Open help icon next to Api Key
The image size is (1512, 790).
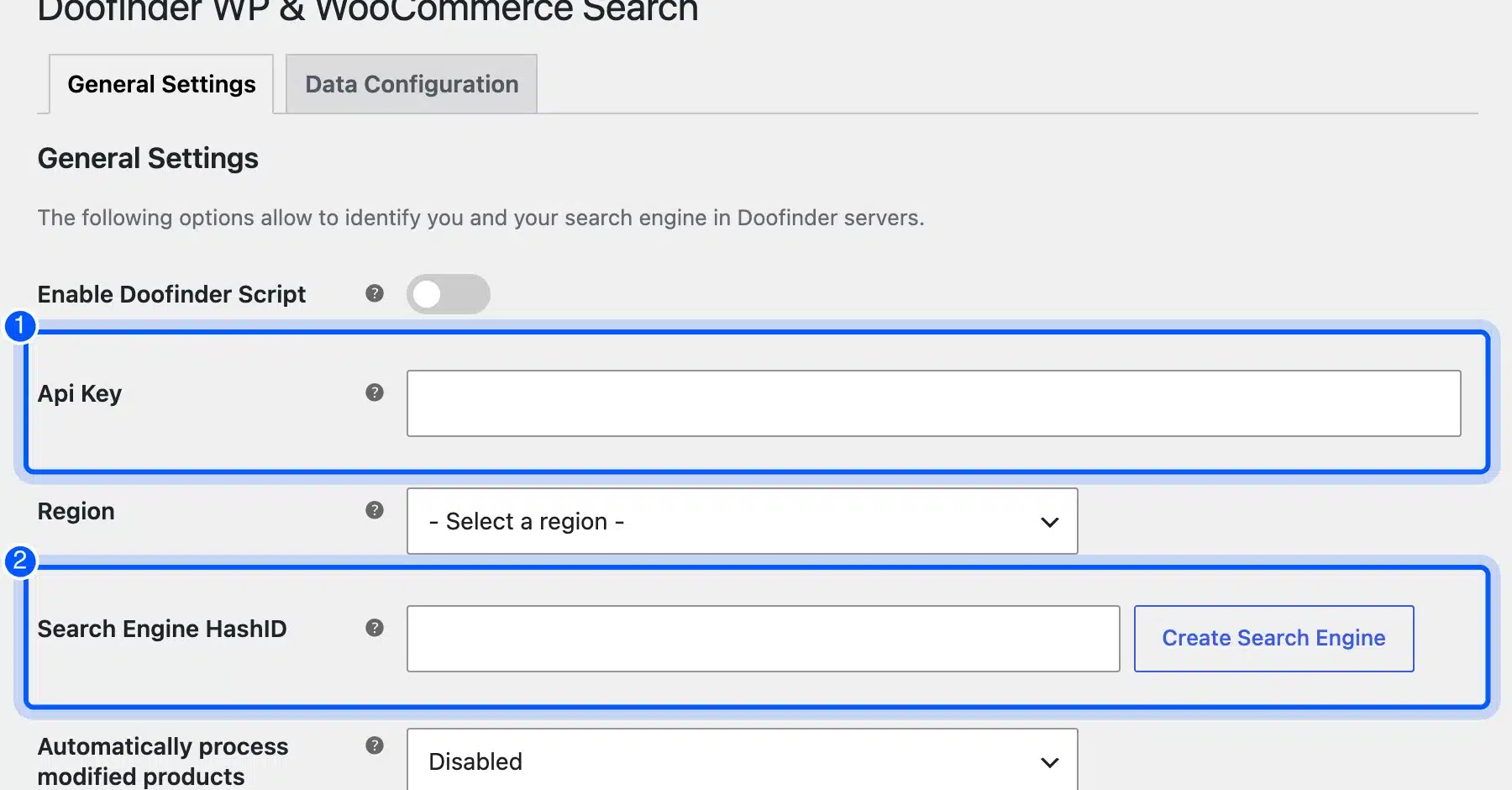[x=375, y=392]
